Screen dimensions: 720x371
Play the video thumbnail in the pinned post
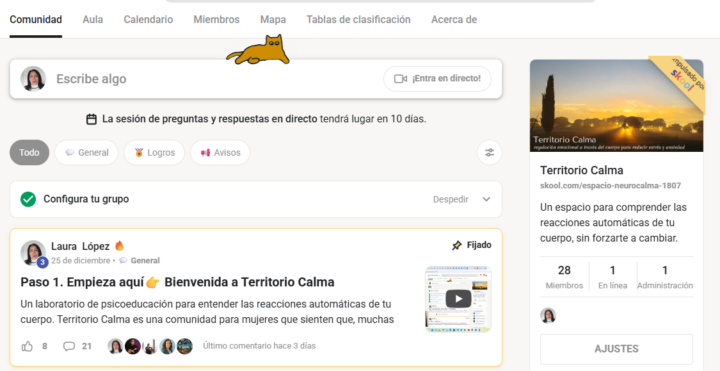coord(458,299)
